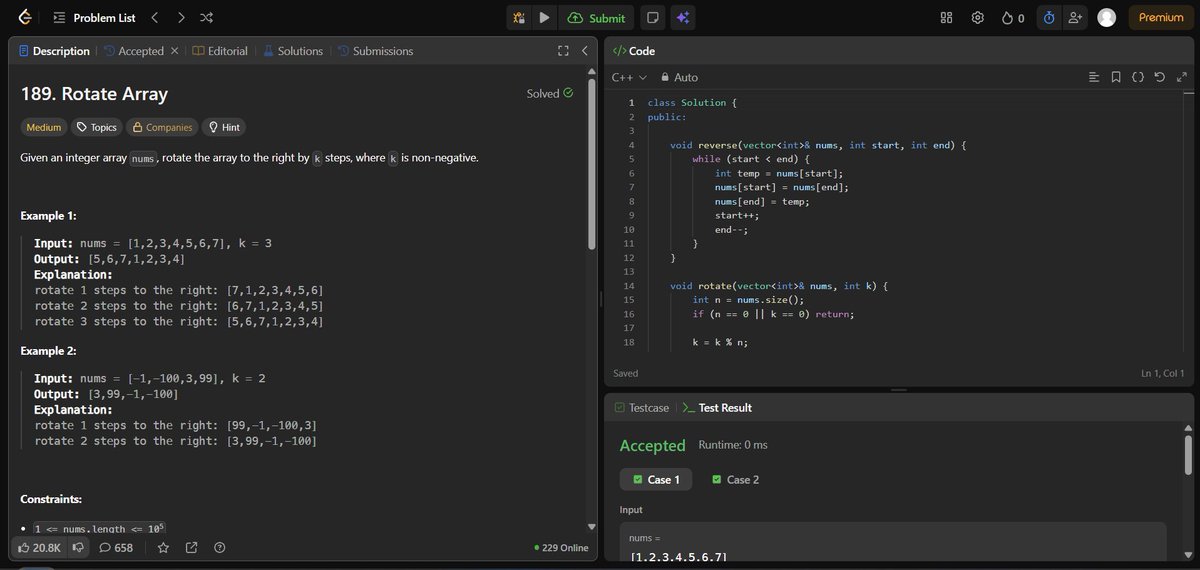Click the 'k = k % n;' code line
This screenshot has width=1200, height=570.
tap(720, 342)
